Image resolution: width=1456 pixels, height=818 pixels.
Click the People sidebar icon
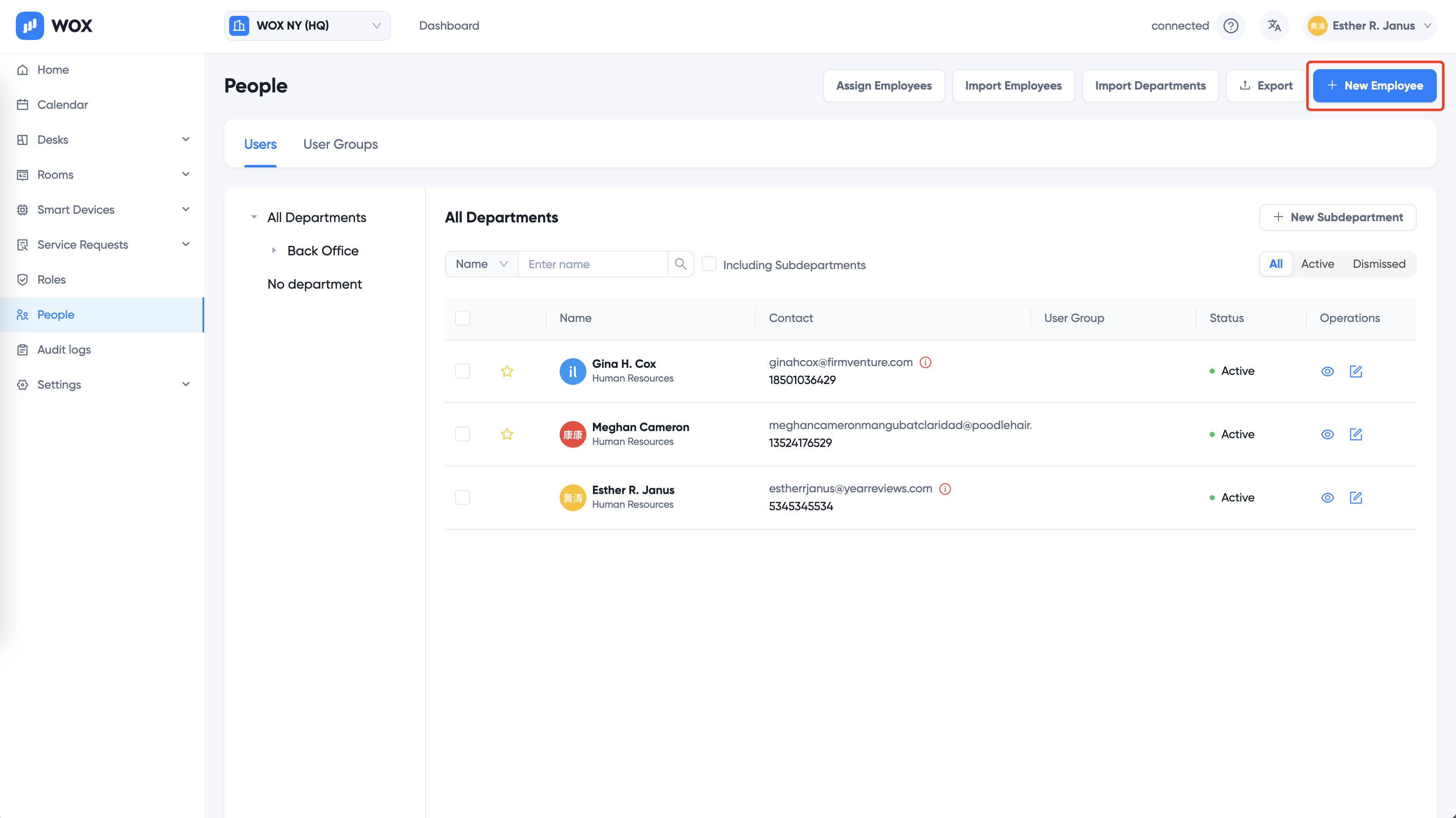(23, 314)
